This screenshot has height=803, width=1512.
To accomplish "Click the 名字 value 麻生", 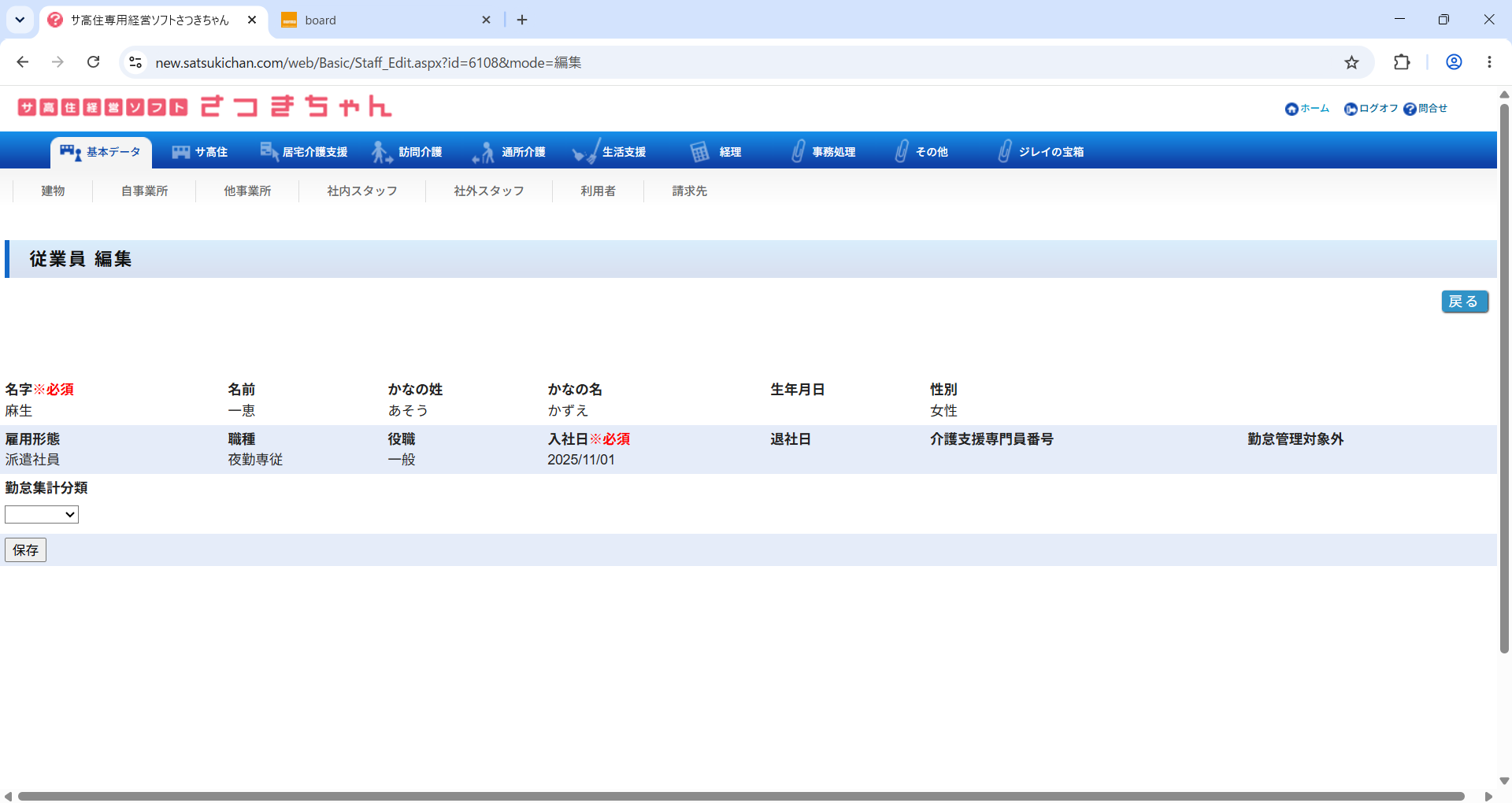I will [19, 411].
